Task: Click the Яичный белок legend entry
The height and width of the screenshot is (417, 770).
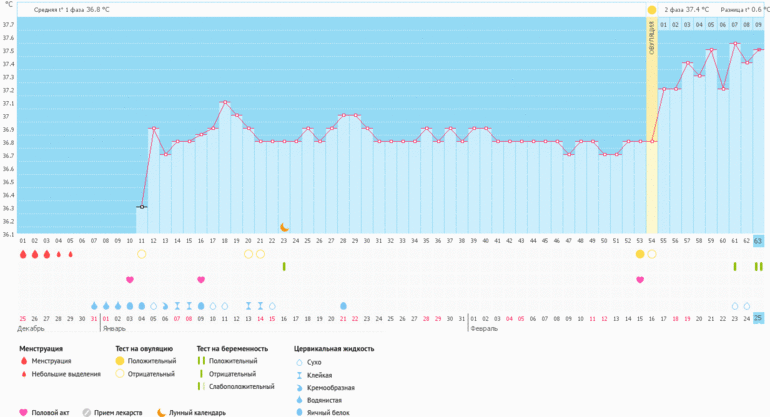Action: click(326, 411)
